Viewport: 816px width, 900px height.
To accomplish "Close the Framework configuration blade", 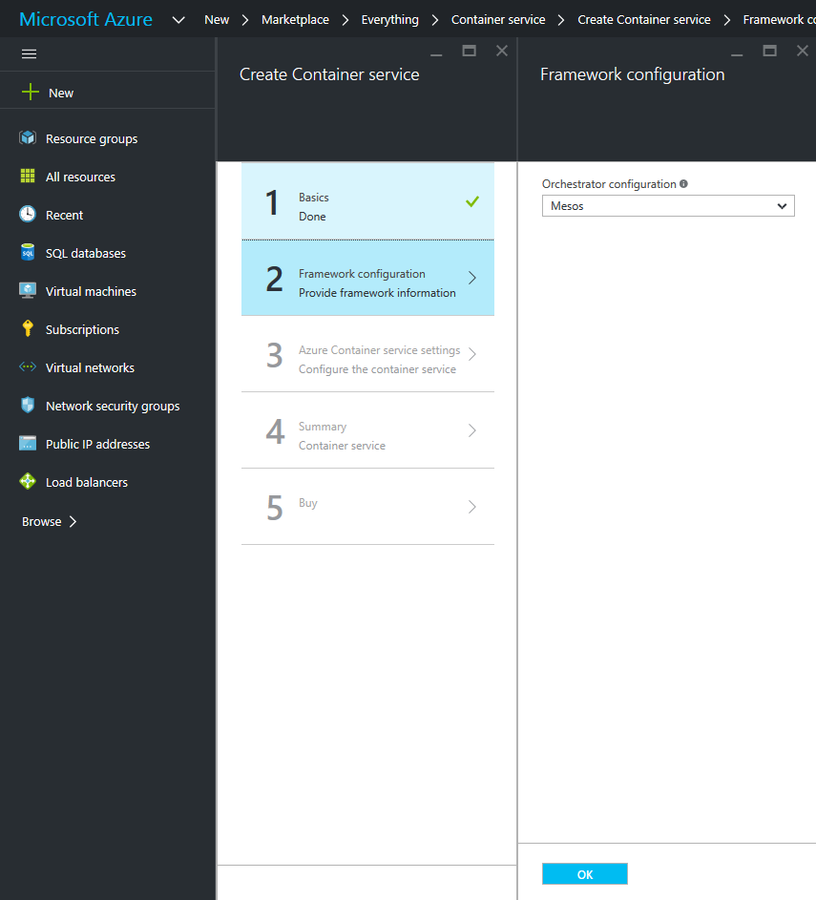I will point(802,51).
